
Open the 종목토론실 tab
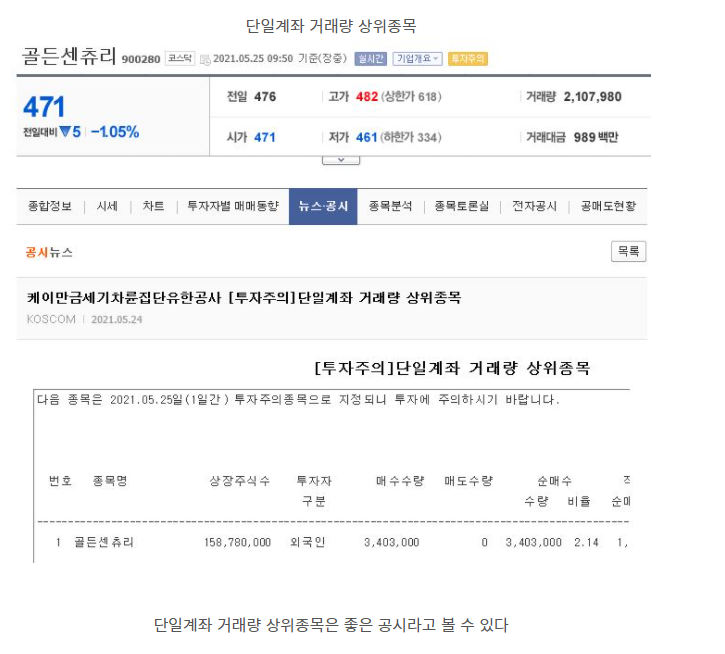[x=461, y=206]
